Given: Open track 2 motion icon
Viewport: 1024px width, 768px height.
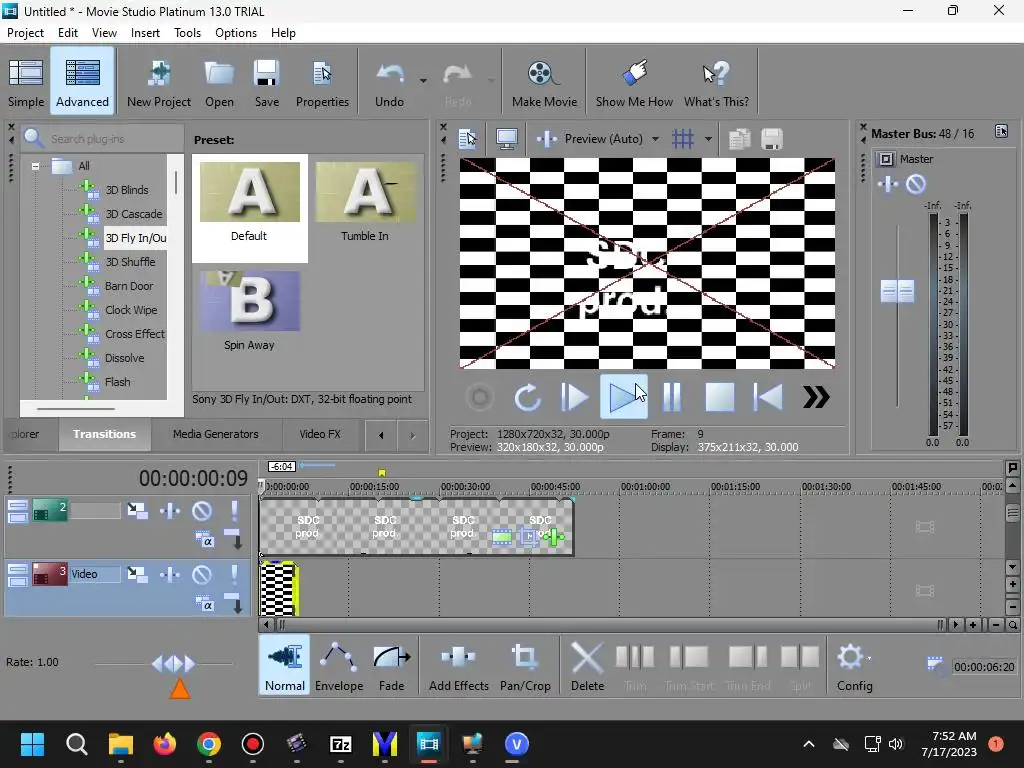Looking at the screenshot, I should pyautogui.click(x=137, y=511).
